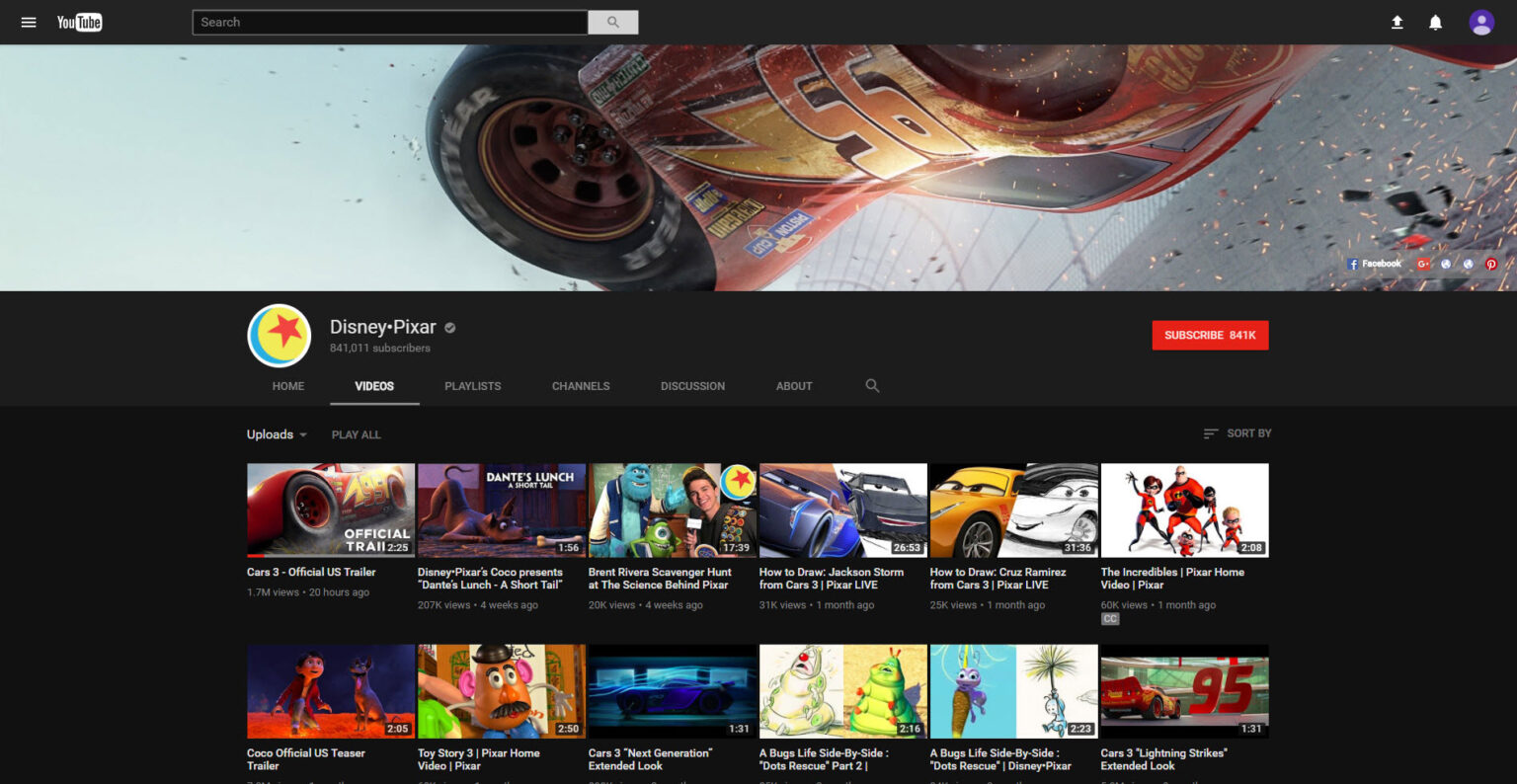Select the Videos tab
1517x784 pixels.
coord(374,386)
